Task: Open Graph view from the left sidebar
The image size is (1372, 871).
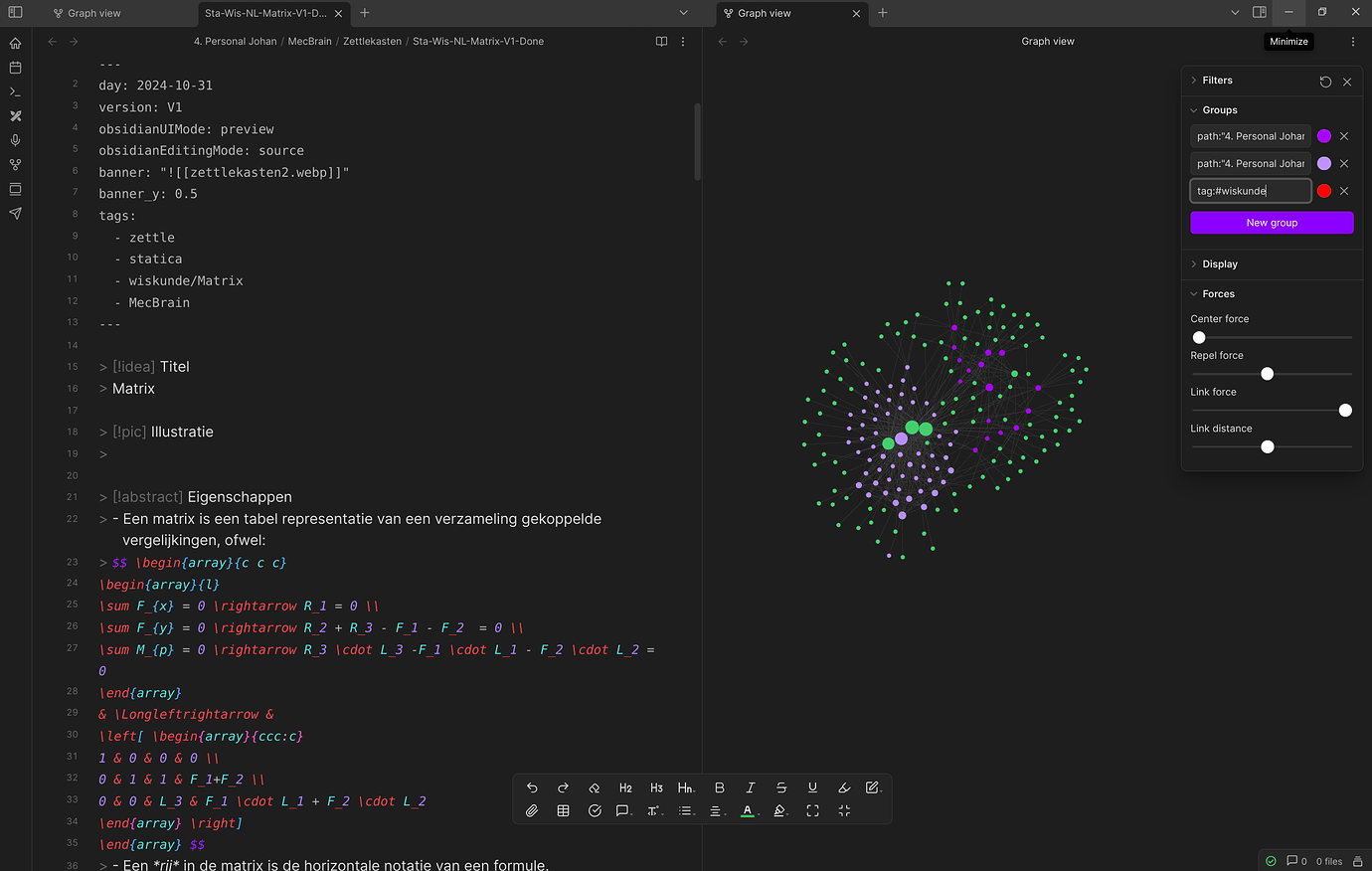Action: [15, 165]
